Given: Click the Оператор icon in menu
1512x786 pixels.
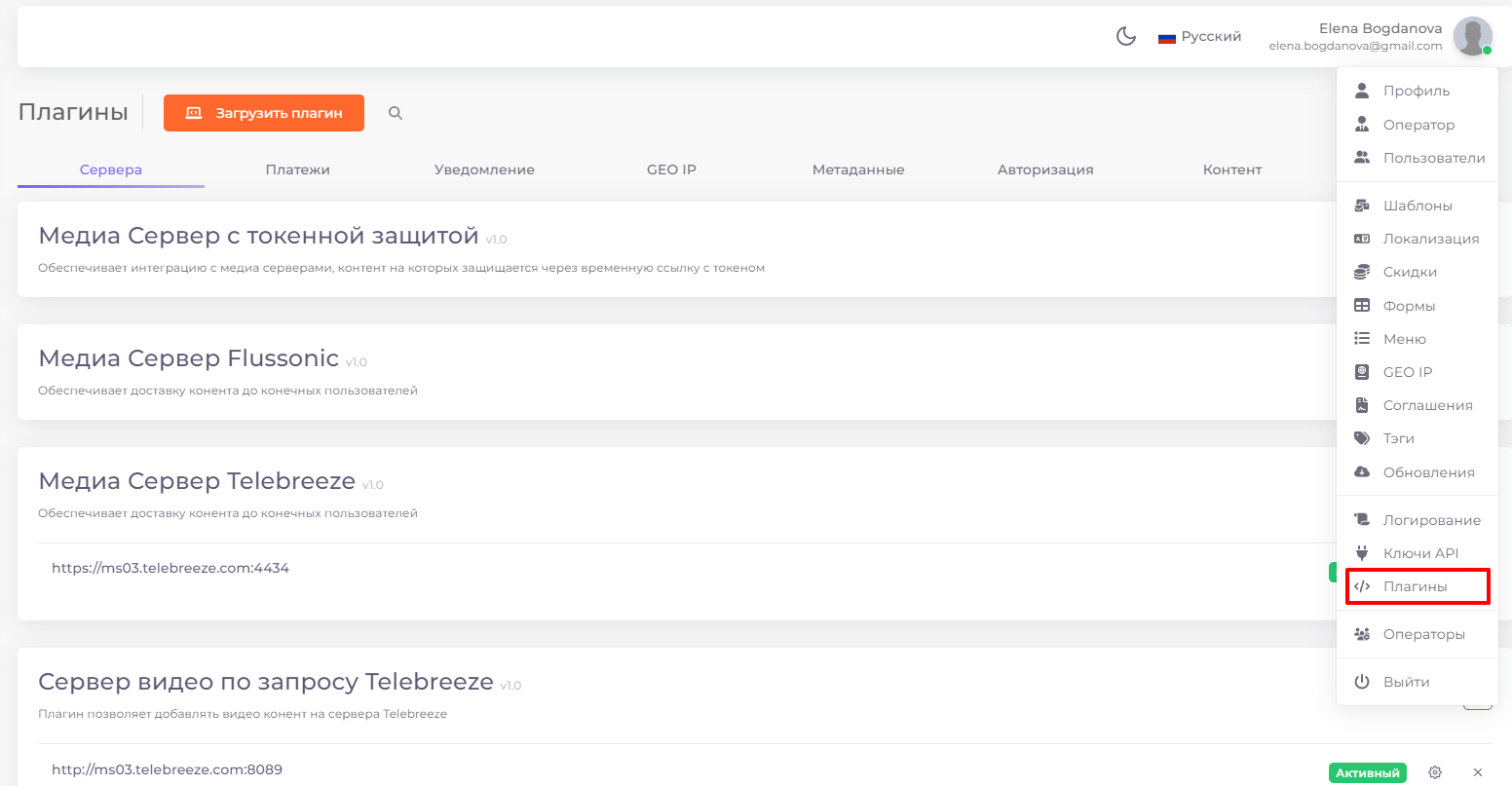Looking at the screenshot, I should 1362,125.
